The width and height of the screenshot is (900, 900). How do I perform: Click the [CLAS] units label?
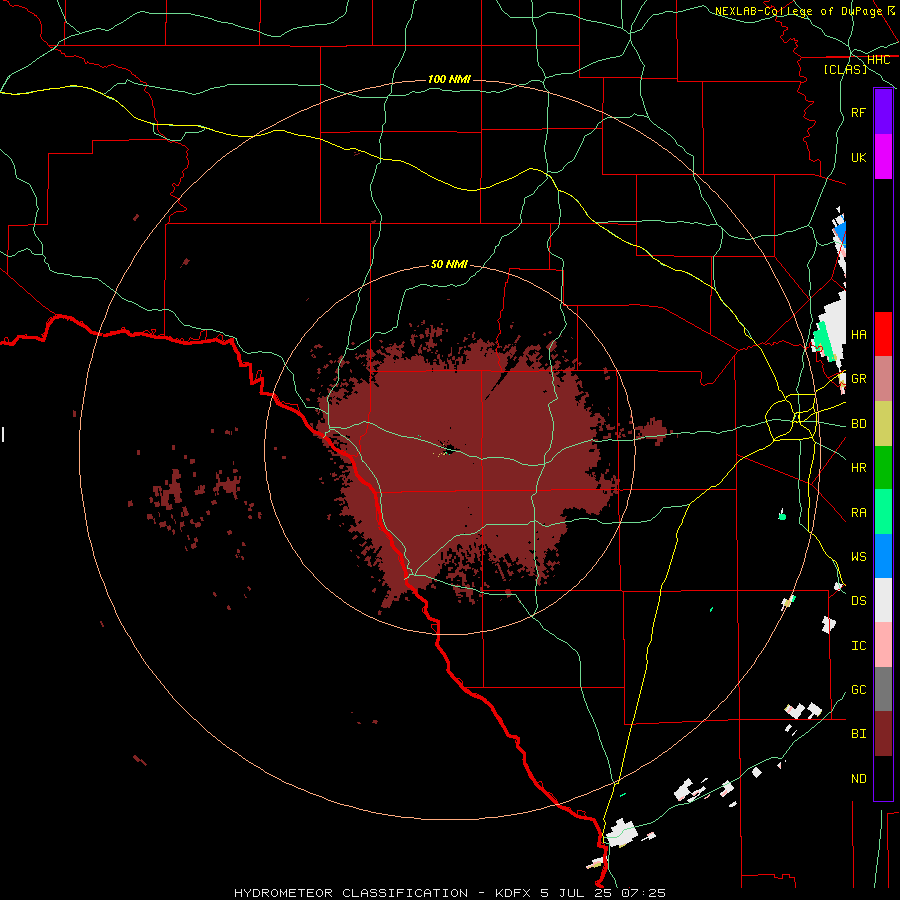[x=845, y=69]
